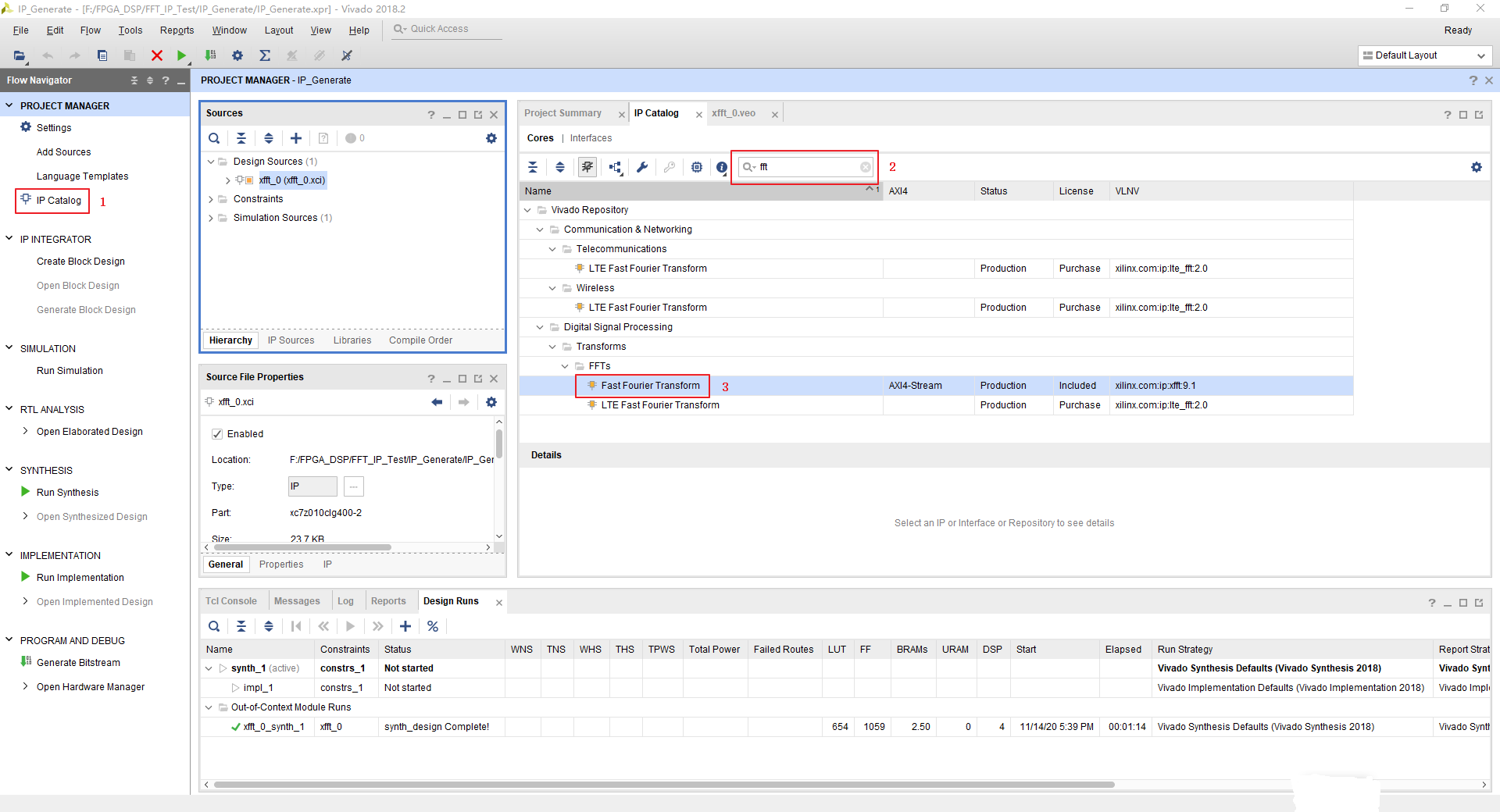Collapse the FFTs category in IP Catalog
The width and height of the screenshot is (1500, 812).
click(565, 365)
